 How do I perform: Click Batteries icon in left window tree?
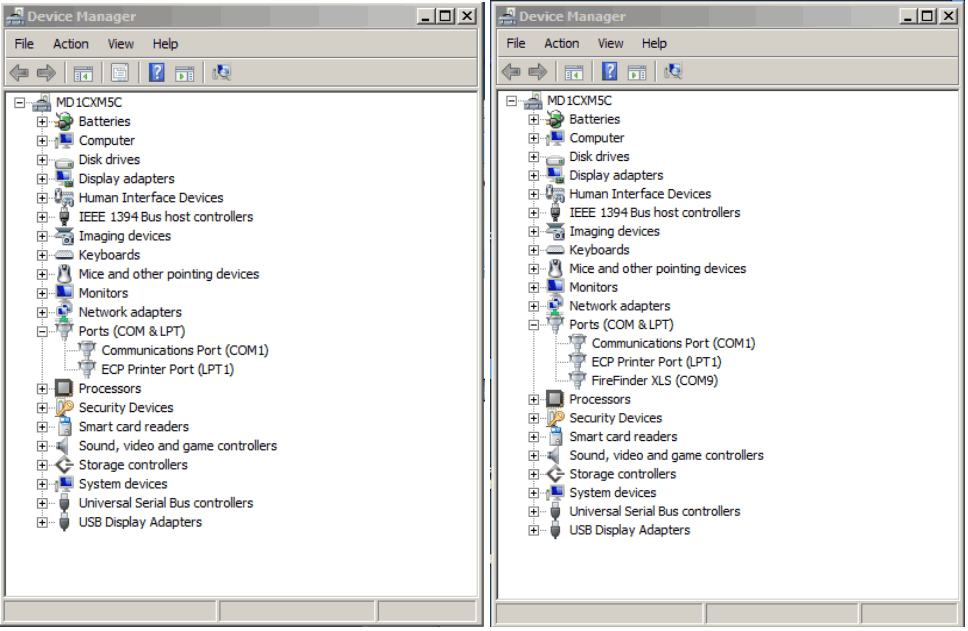(x=64, y=121)
